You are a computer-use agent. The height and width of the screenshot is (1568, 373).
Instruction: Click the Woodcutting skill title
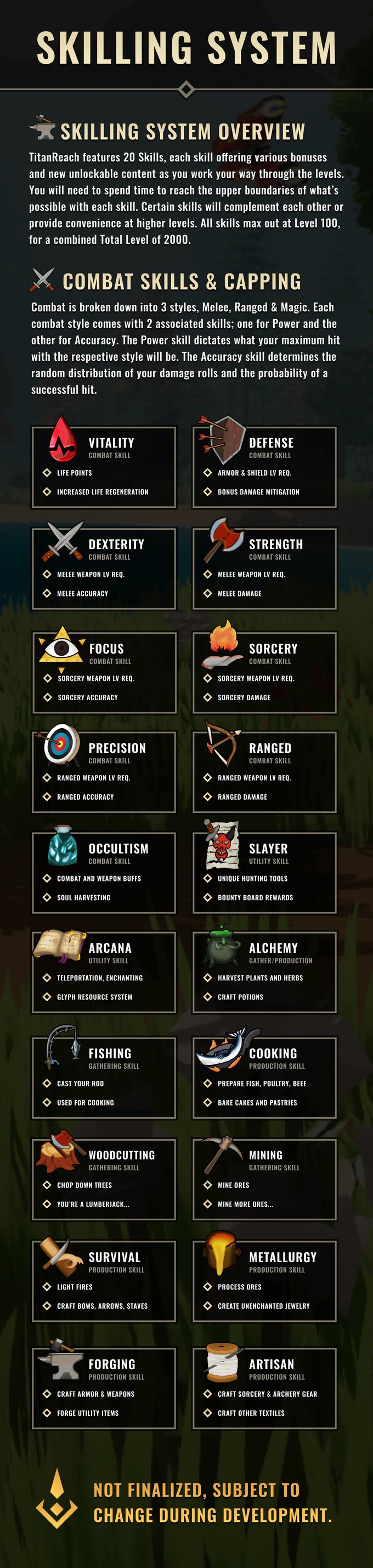click(x=121, y=1154)
